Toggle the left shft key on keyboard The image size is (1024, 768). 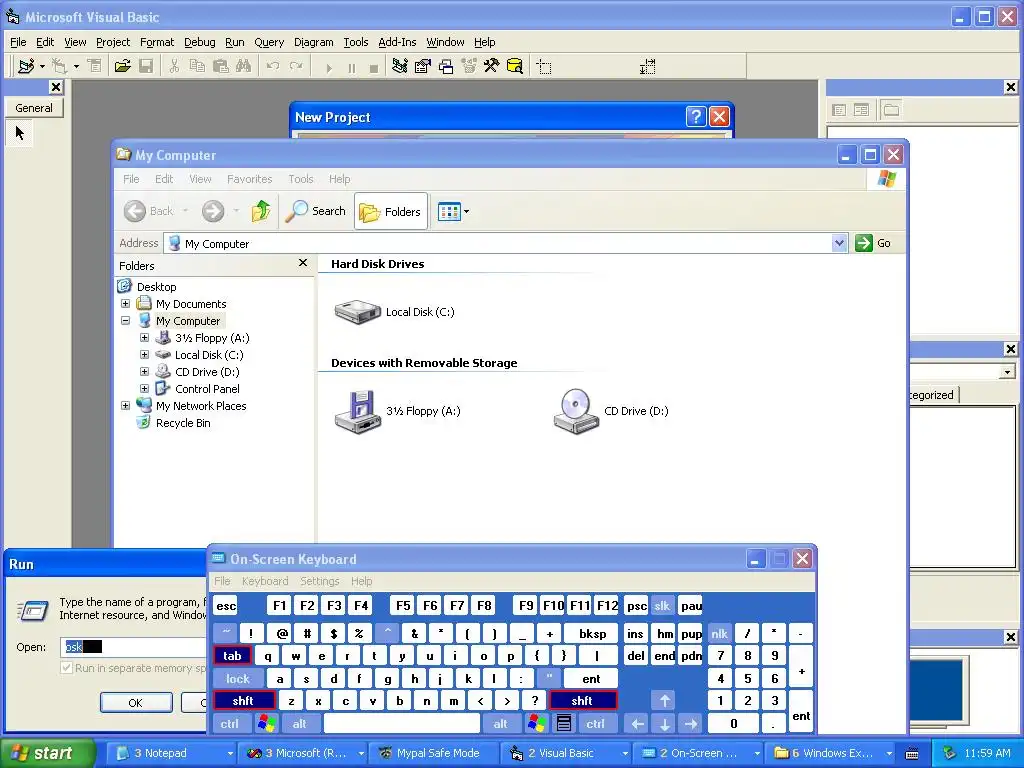point(243,701)
